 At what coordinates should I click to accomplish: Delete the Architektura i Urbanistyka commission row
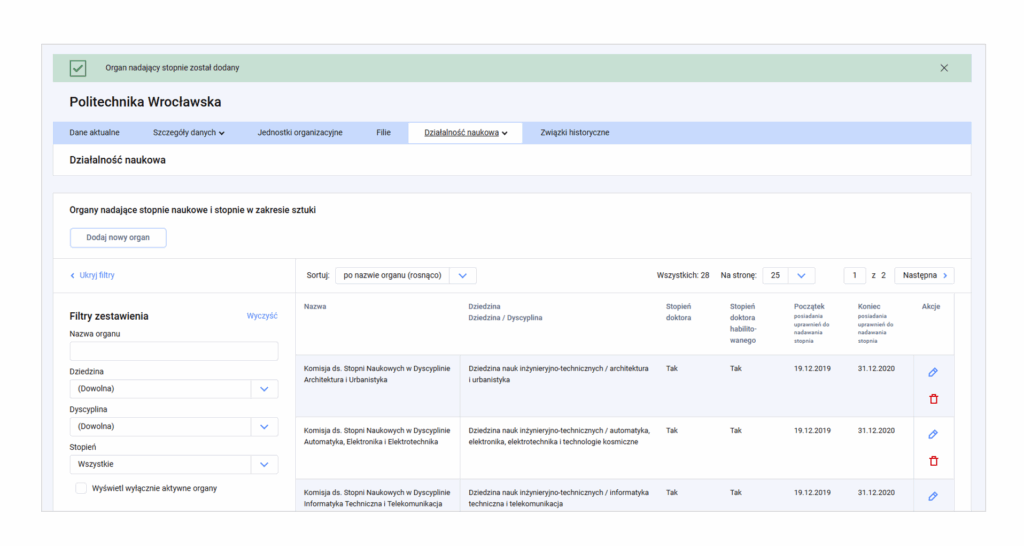pyautogui.click(x=933, y=399)
